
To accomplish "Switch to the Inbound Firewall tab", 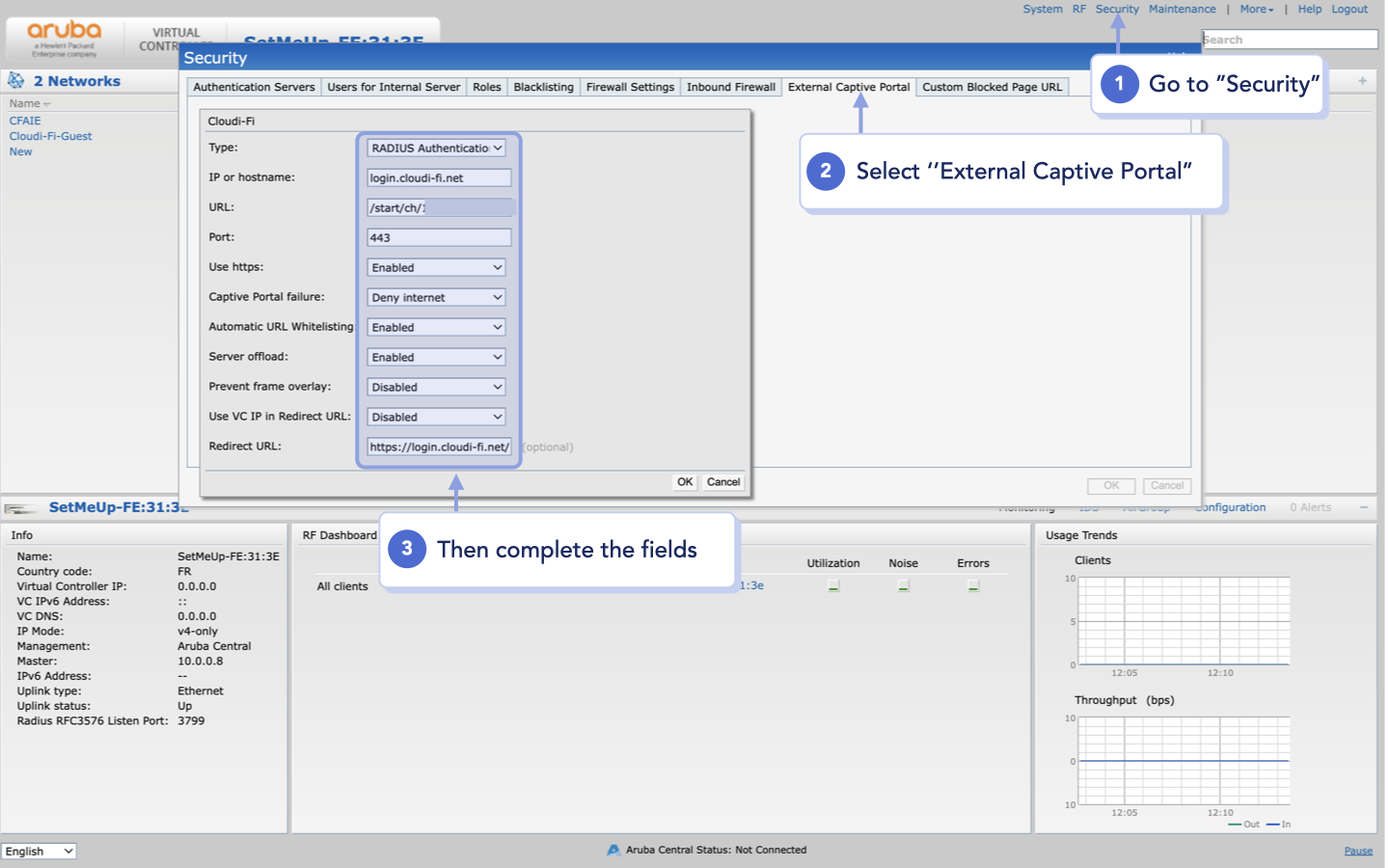I will (x=730, y=87).
